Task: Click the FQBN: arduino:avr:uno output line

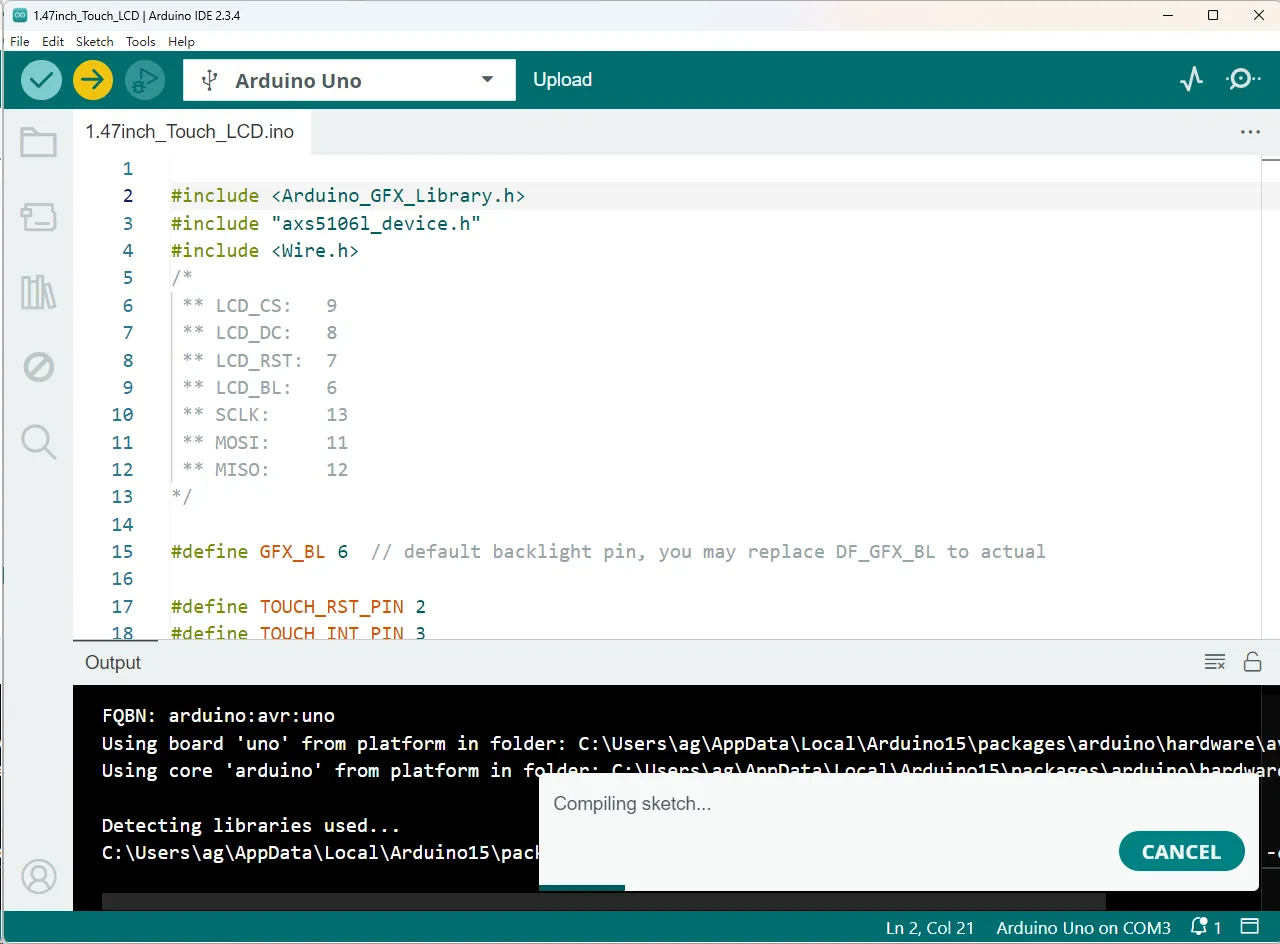Action: click(218, 715)
